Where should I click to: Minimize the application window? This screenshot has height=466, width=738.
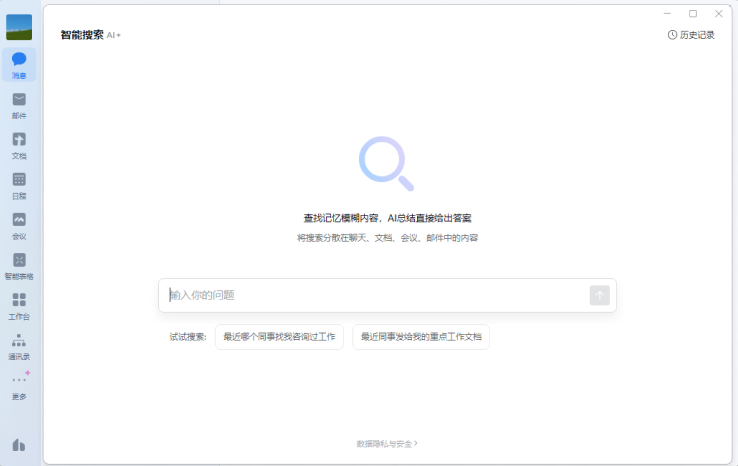pos(667,14)
